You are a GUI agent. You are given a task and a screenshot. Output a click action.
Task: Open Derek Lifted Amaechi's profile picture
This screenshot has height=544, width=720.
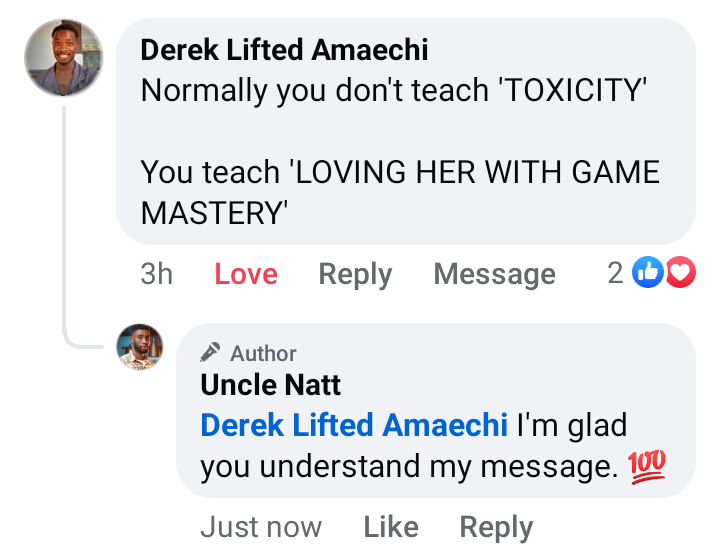(64, 57)
